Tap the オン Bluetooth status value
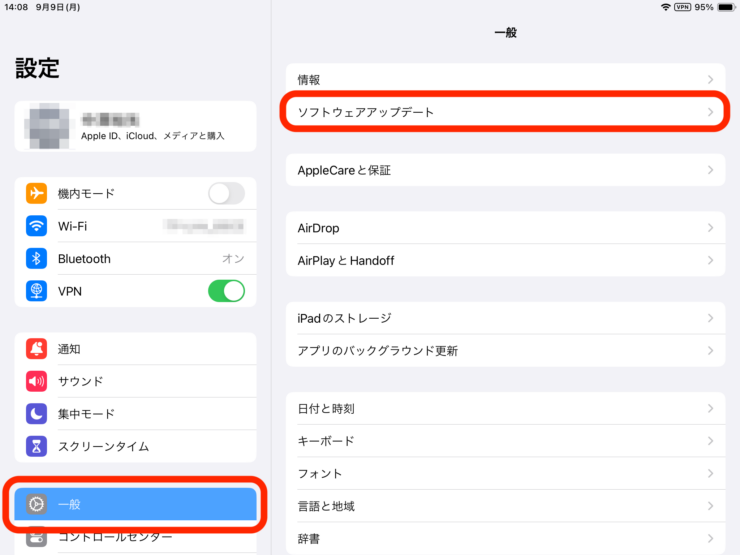 coord(233,259)
